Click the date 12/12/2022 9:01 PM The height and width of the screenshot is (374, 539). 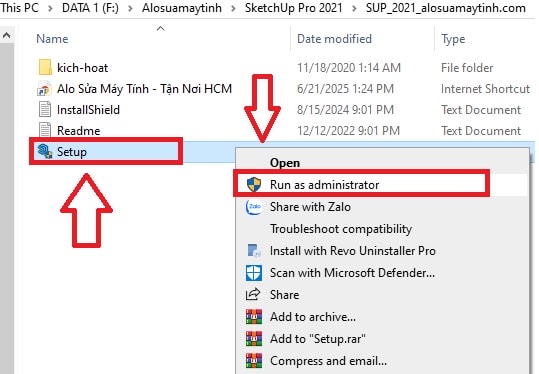pyautogui.click(x=349, y=131)
